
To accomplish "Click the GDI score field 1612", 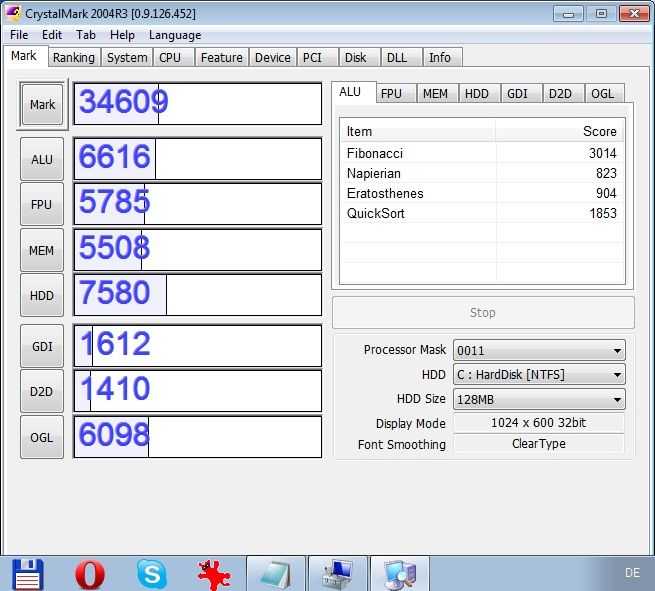I will click(x=198, y=346).
